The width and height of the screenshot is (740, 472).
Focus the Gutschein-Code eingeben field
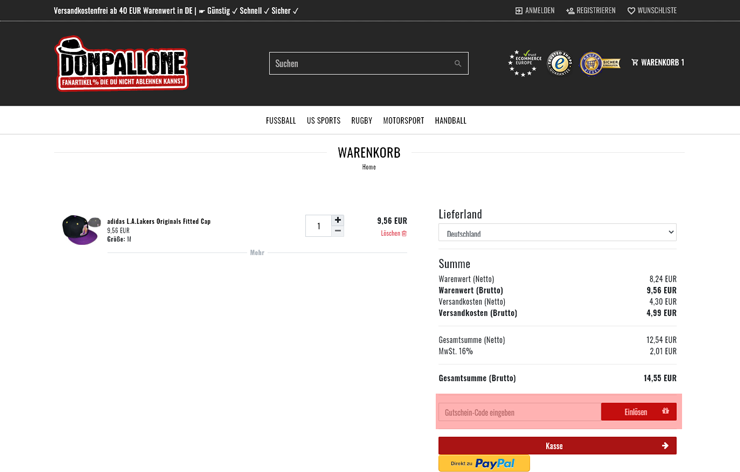[520, 412]
